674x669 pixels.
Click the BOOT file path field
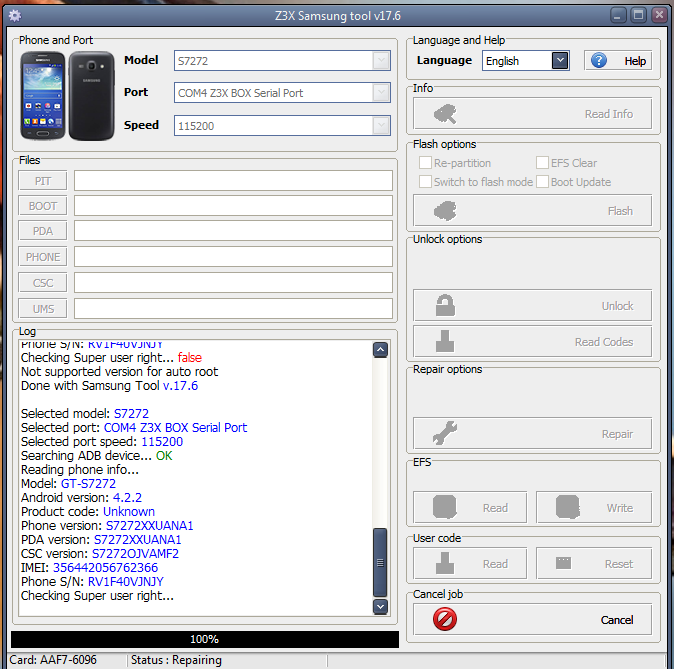233,206
